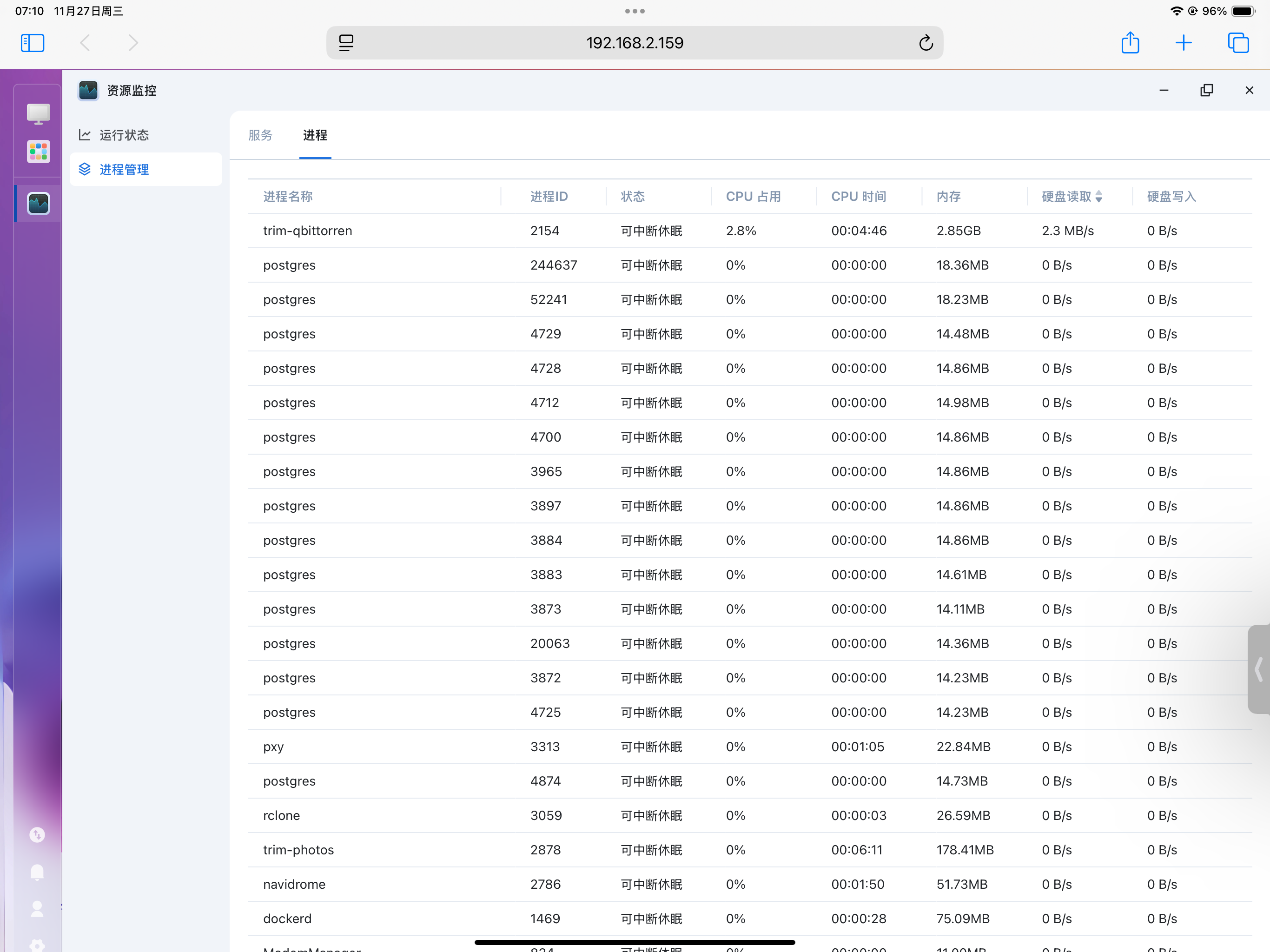Select the rclone process row
The height and width of the screenshot is (952, 1270).
pyautogui.click(x=750, y=816)
